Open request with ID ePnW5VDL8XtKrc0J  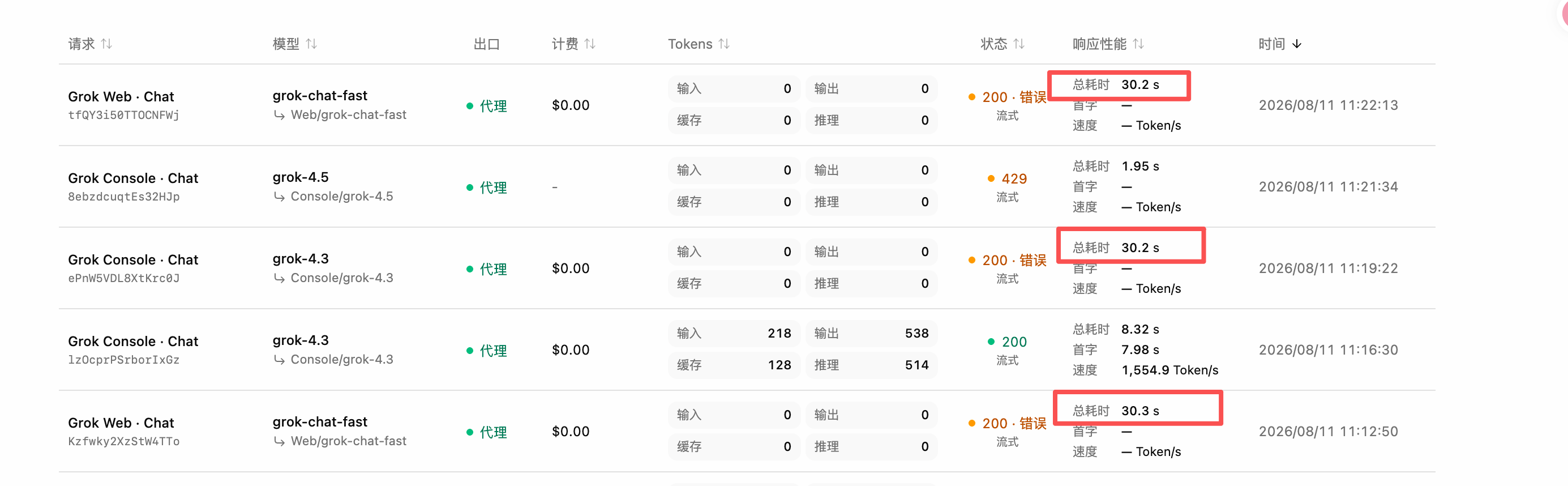pos(123,278)
